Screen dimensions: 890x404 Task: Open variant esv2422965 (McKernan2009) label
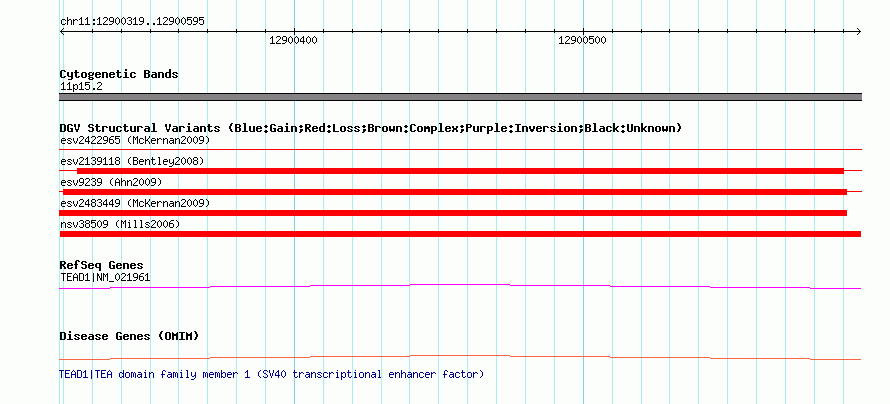click(135, 140)
